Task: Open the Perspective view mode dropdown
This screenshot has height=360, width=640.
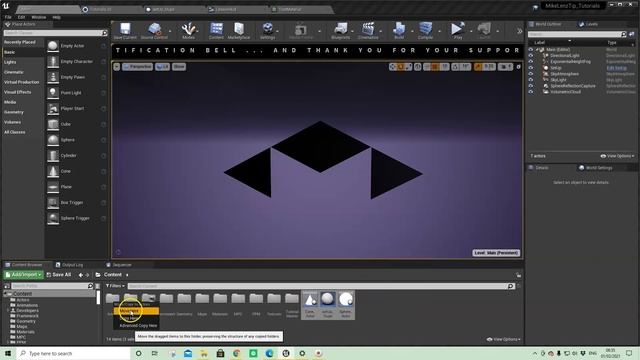Action: point(137,67)
